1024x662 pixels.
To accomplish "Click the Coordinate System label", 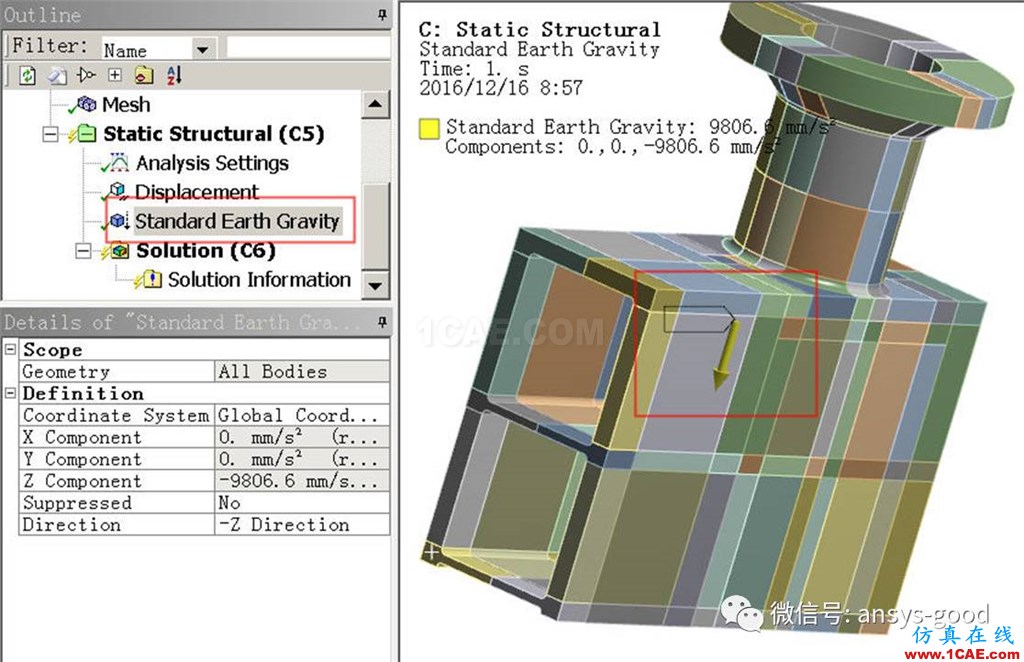I will [x=116, y=415].
